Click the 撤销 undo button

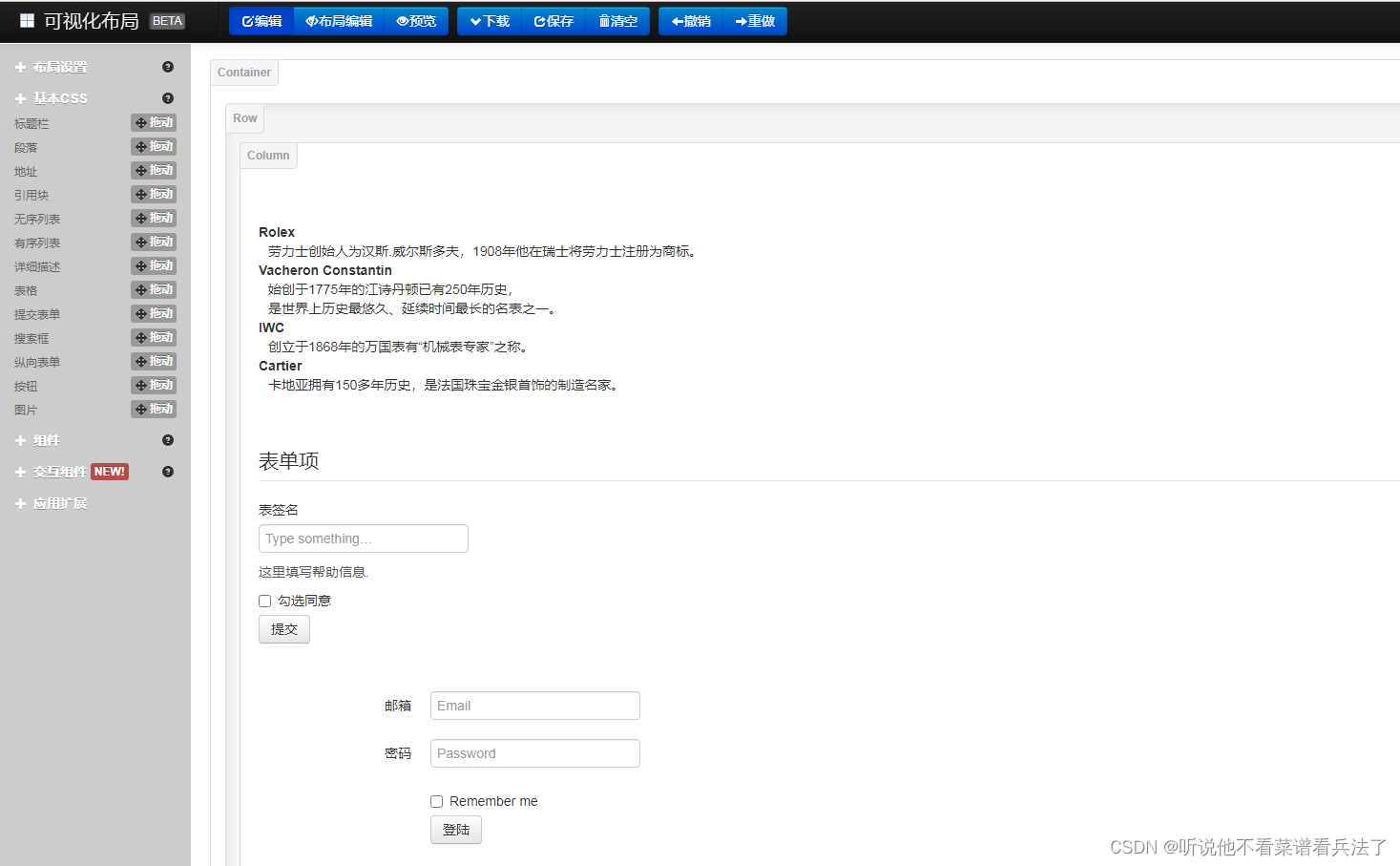(691, 21)
